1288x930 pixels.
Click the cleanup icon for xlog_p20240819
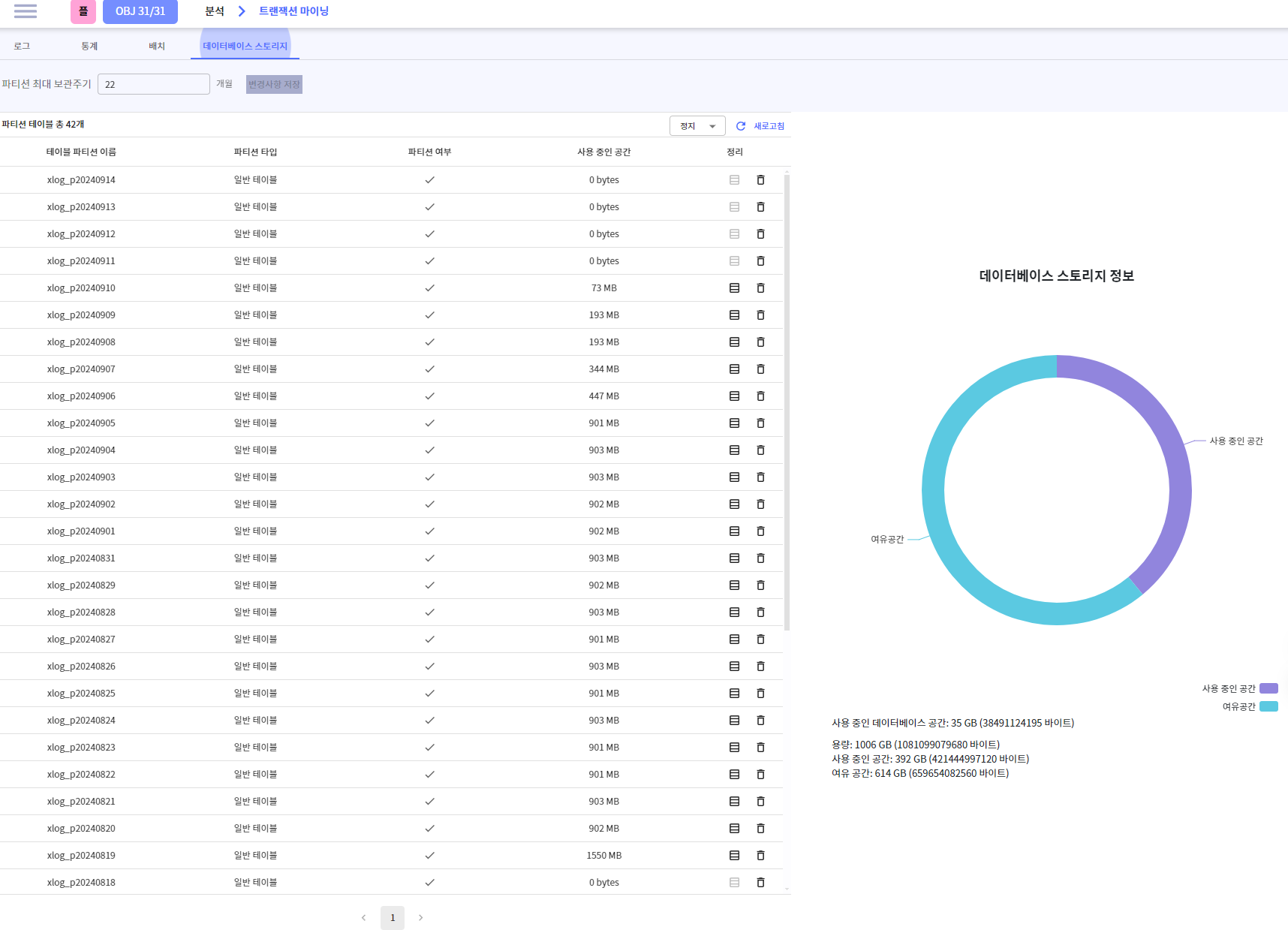(x=734, y=856)
